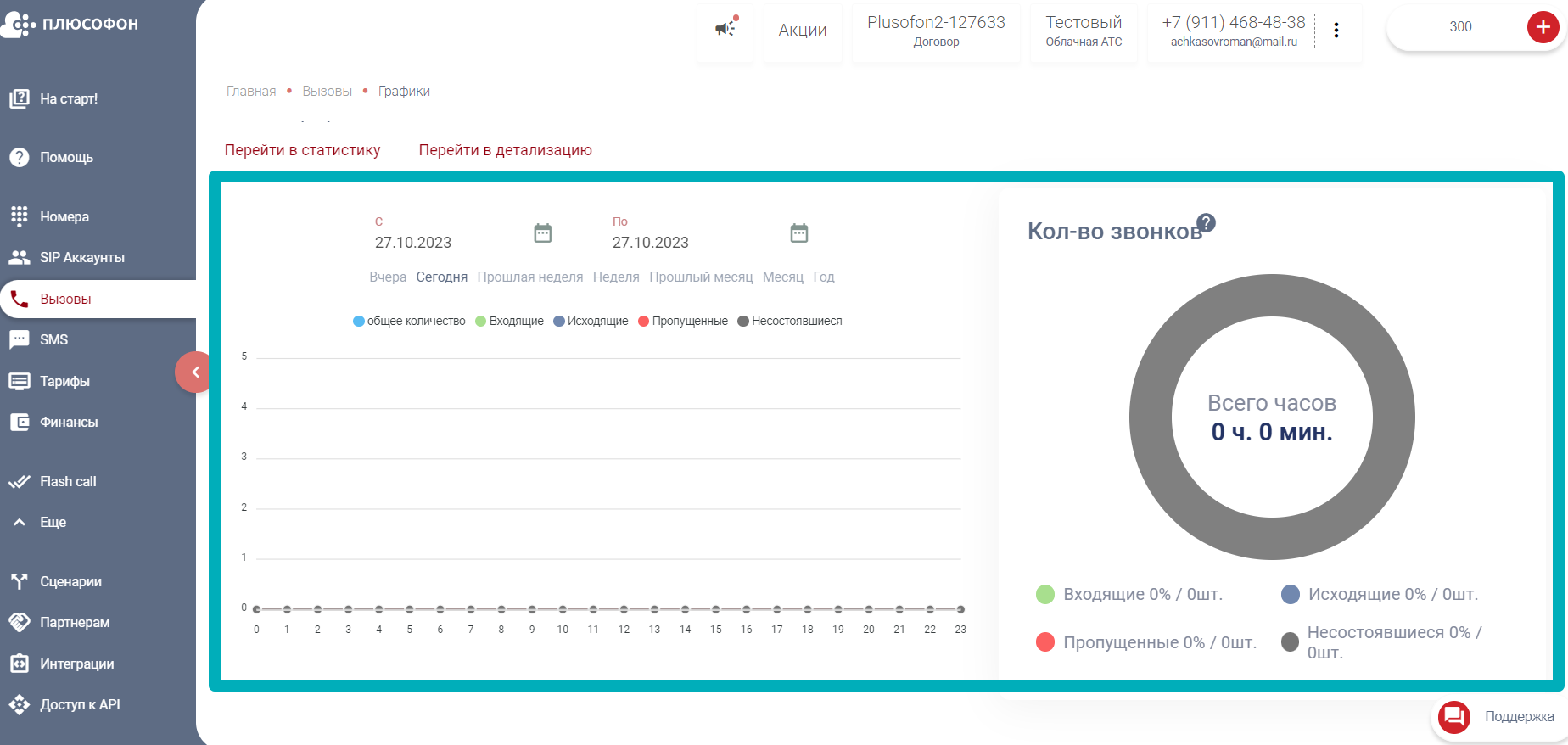The image size is (1568, 745).
Task: Open the Поддержка chat icon
Action: click(1454, 717)
